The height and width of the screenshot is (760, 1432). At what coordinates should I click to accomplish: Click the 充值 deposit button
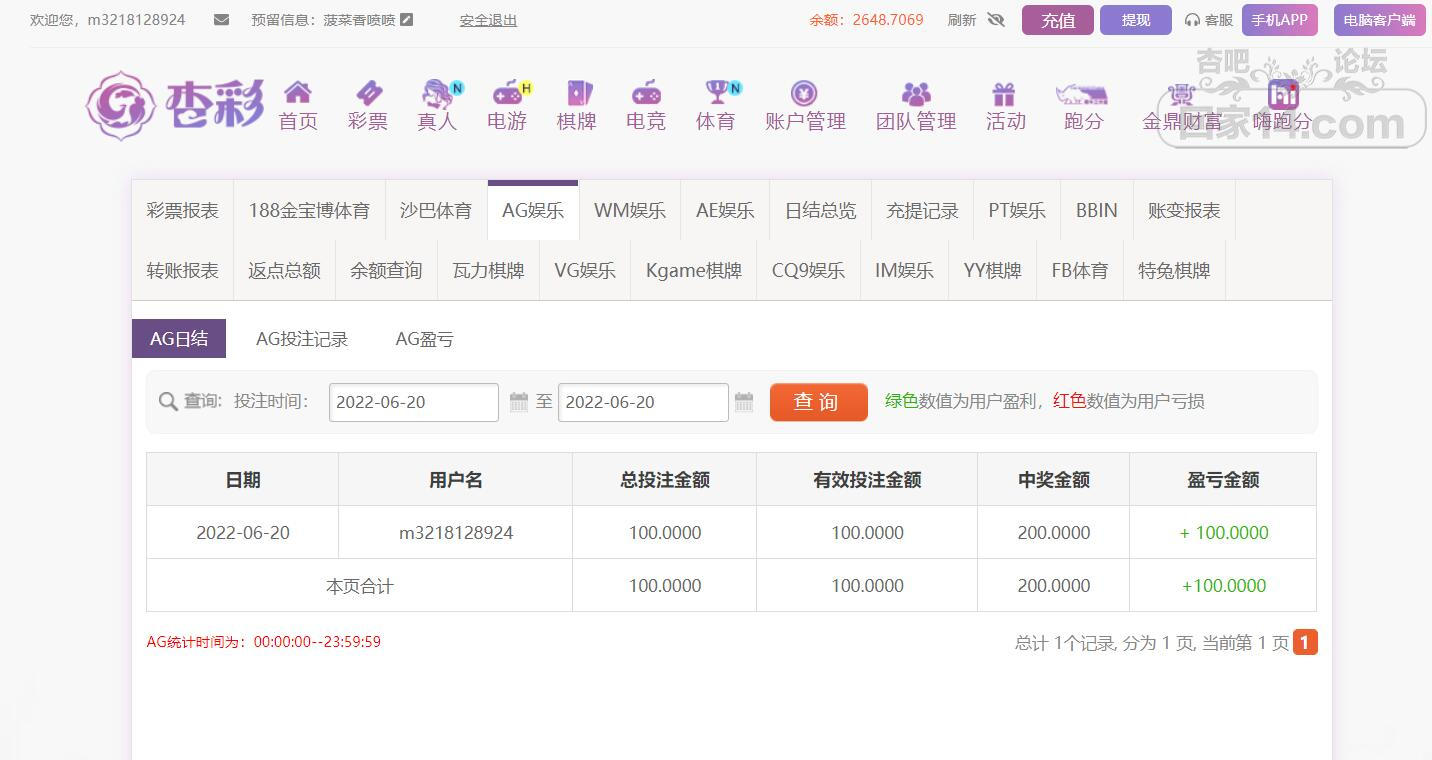(1058, 20)
